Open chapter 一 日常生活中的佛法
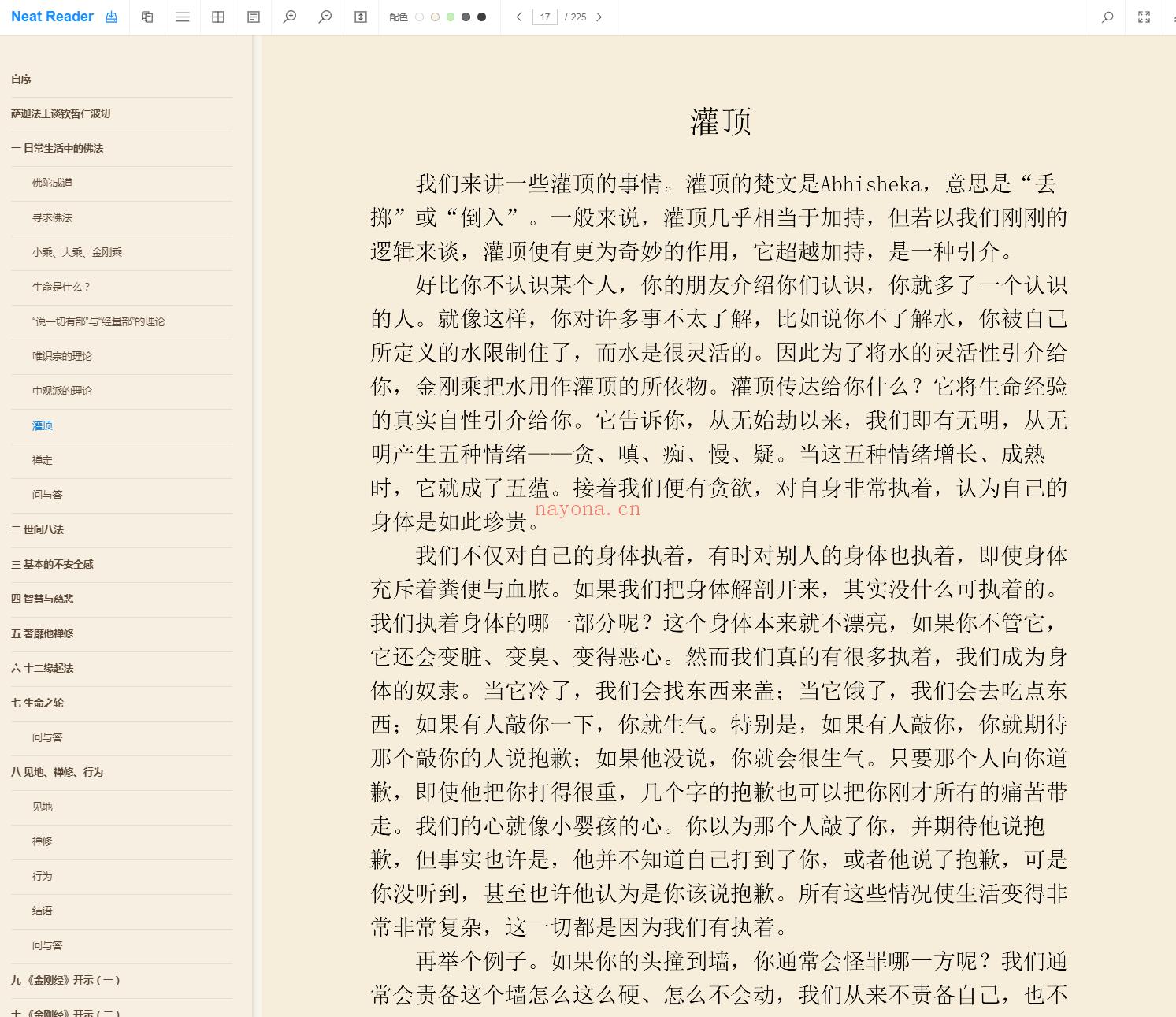This screenshot has height=1017, width=1176. 57,148
